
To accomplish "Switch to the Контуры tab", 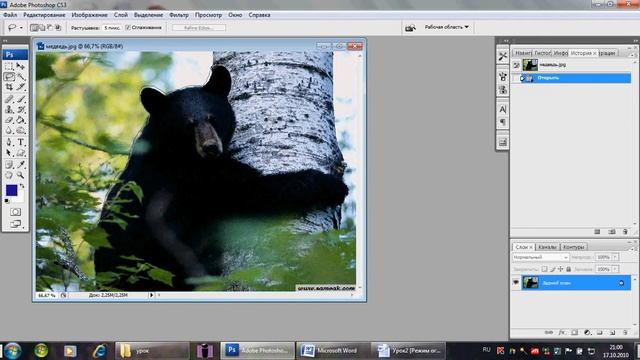I will coord(573,247).
